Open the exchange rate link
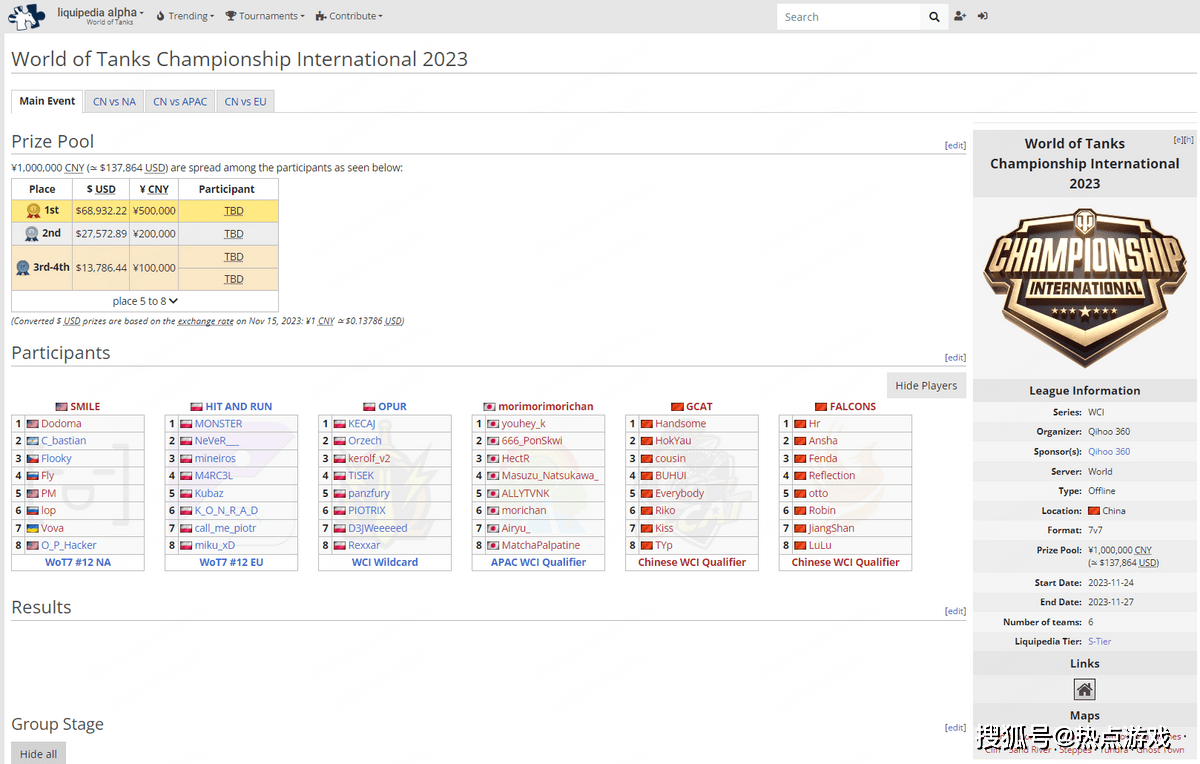1200x764 pixels. coord(205,321)
